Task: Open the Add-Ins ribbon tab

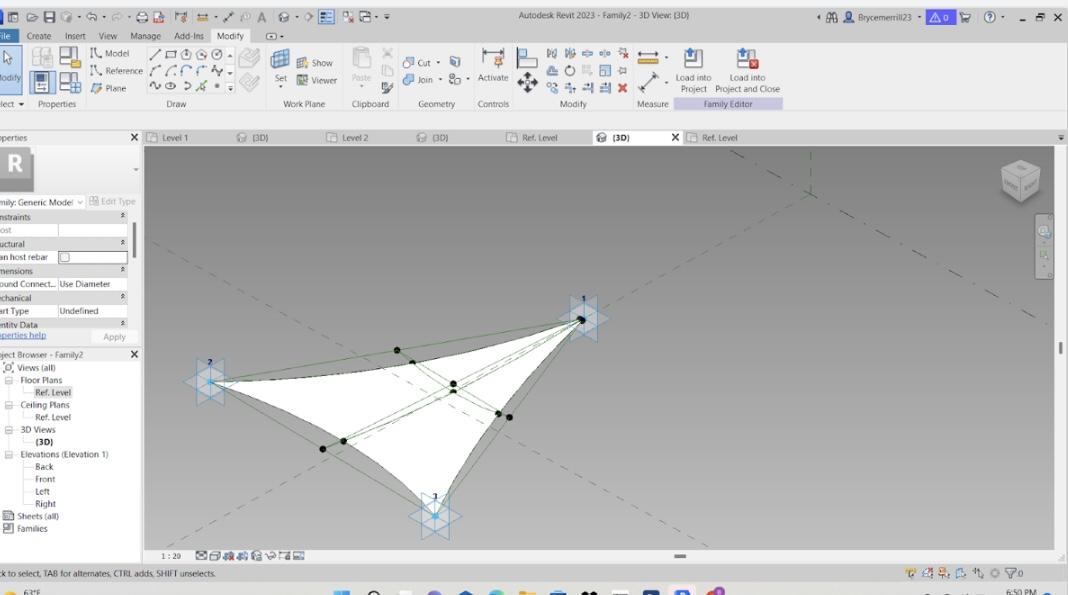Action: [x=189, y=36]
